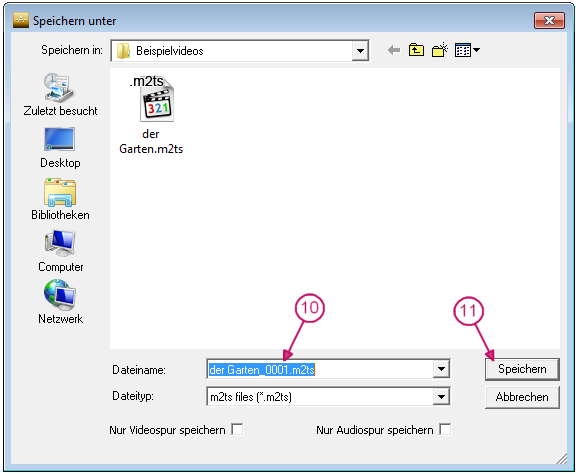Select the file der Garten.m2ts
This screenshot has width=576, height=476.
point(151,115)
